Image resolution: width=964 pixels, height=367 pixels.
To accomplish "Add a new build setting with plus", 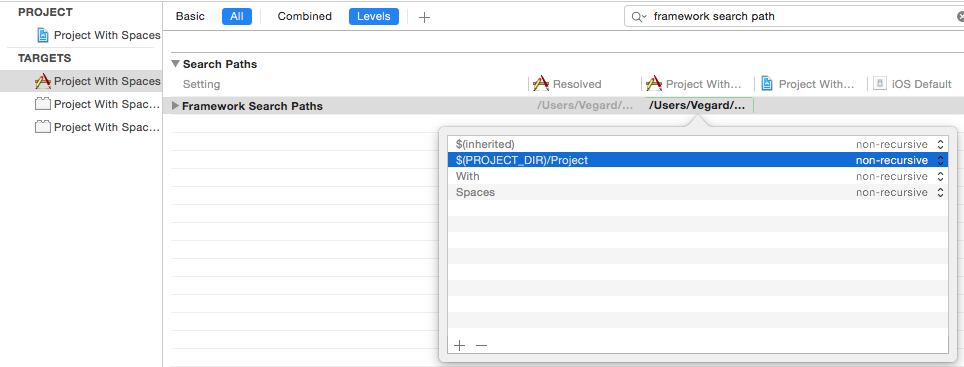I will (x=424, y=17).
